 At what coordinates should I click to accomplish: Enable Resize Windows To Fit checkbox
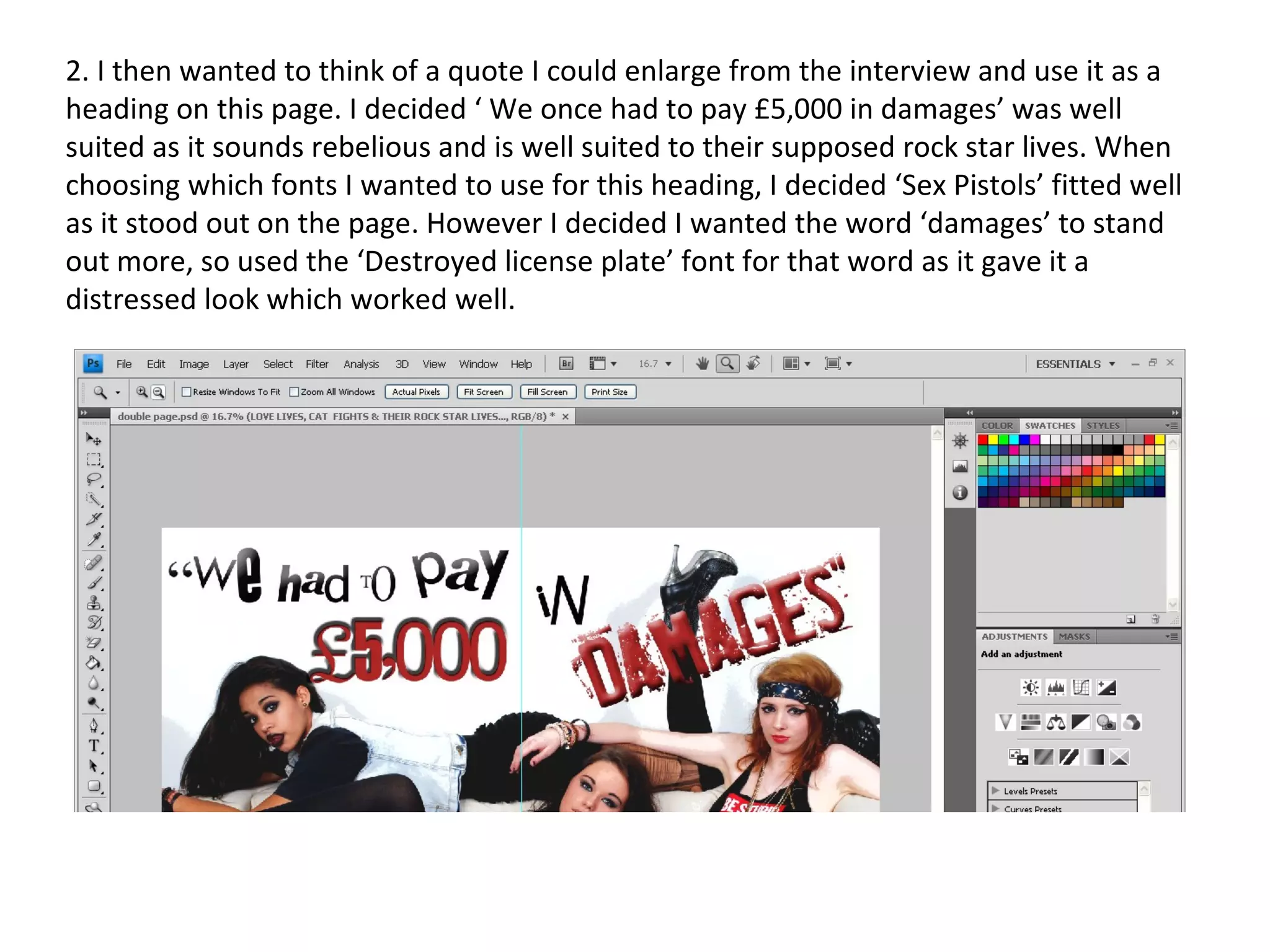pyautogui.click(x=186, y=392)
